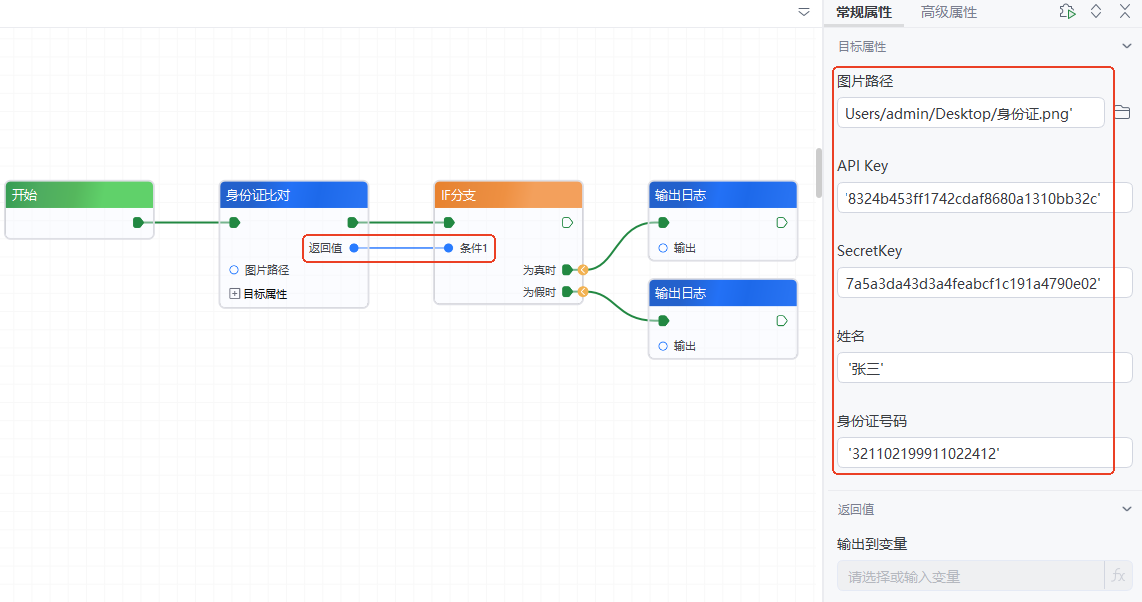Screen dimensions: 1142x602
Task: Click the 返回值 blue data port
Action: tap(354, 247)
